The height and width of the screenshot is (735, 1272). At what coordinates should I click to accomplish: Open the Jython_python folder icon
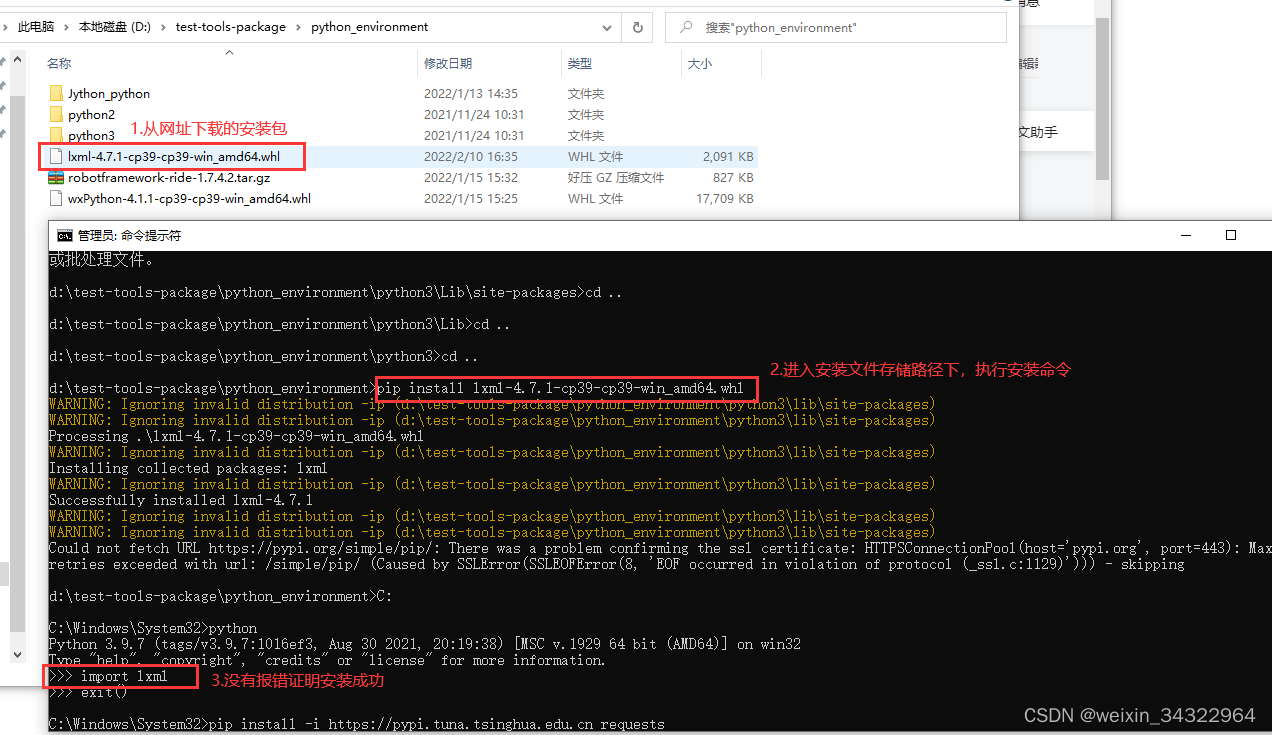(x=56, y=94)
